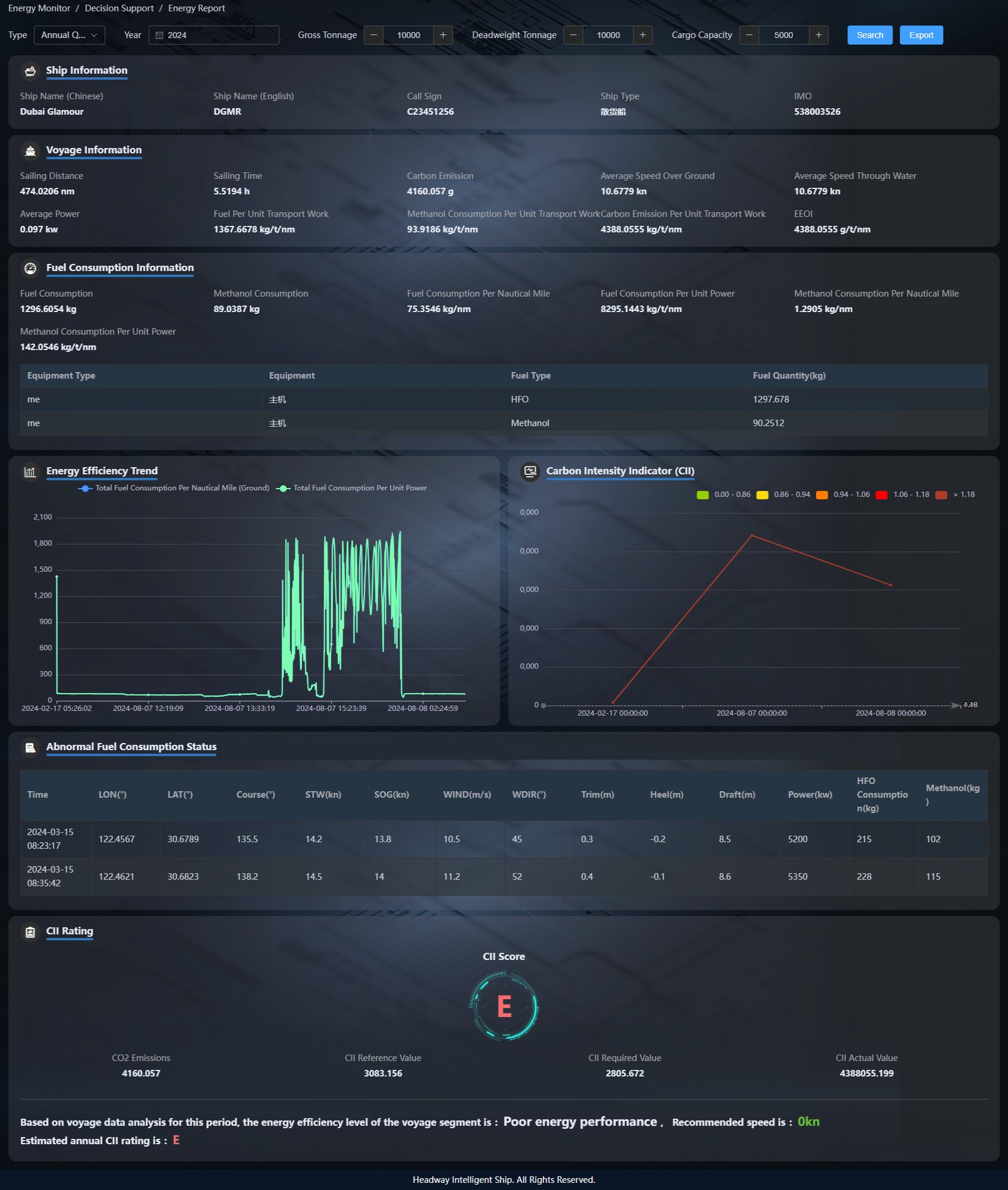Click the Fuel Consumption Information gauge icon
Viewport: 1008px width, 1190px height.
pyautogui.click(x=30, y=269)
